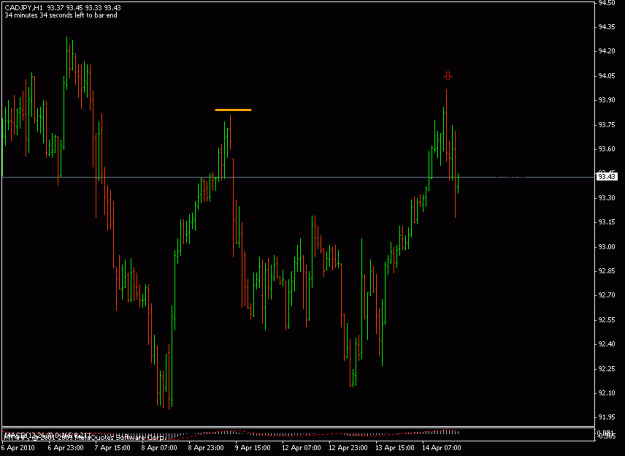
Task: Click the 92.25 price scale label
Action: [605, 369]
